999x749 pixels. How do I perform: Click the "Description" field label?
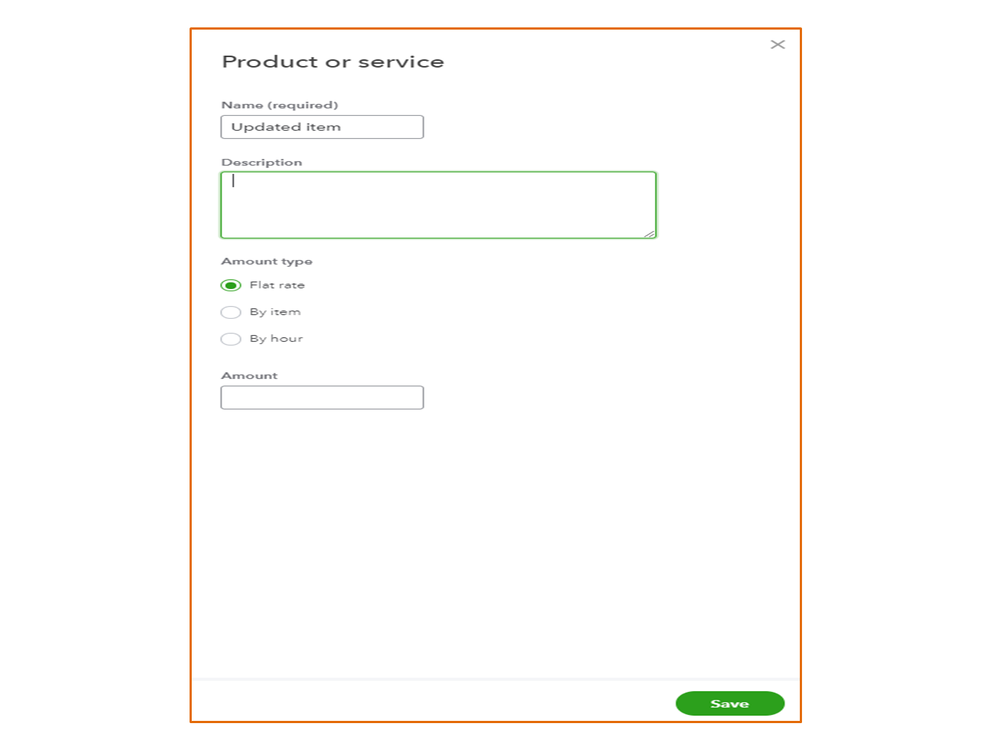tap(261, 162)
